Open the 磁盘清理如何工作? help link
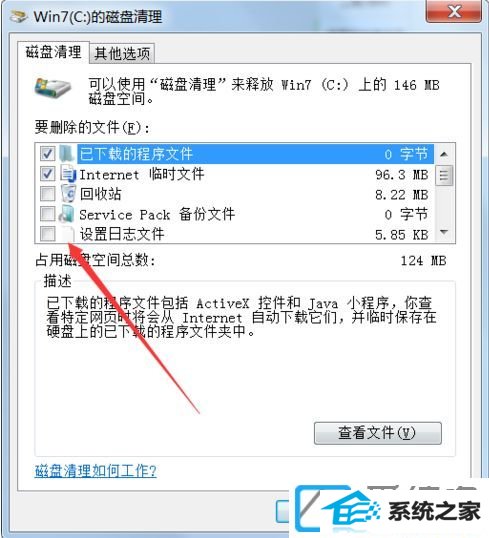Screen dimensions: 489x538 click(96, 471)
